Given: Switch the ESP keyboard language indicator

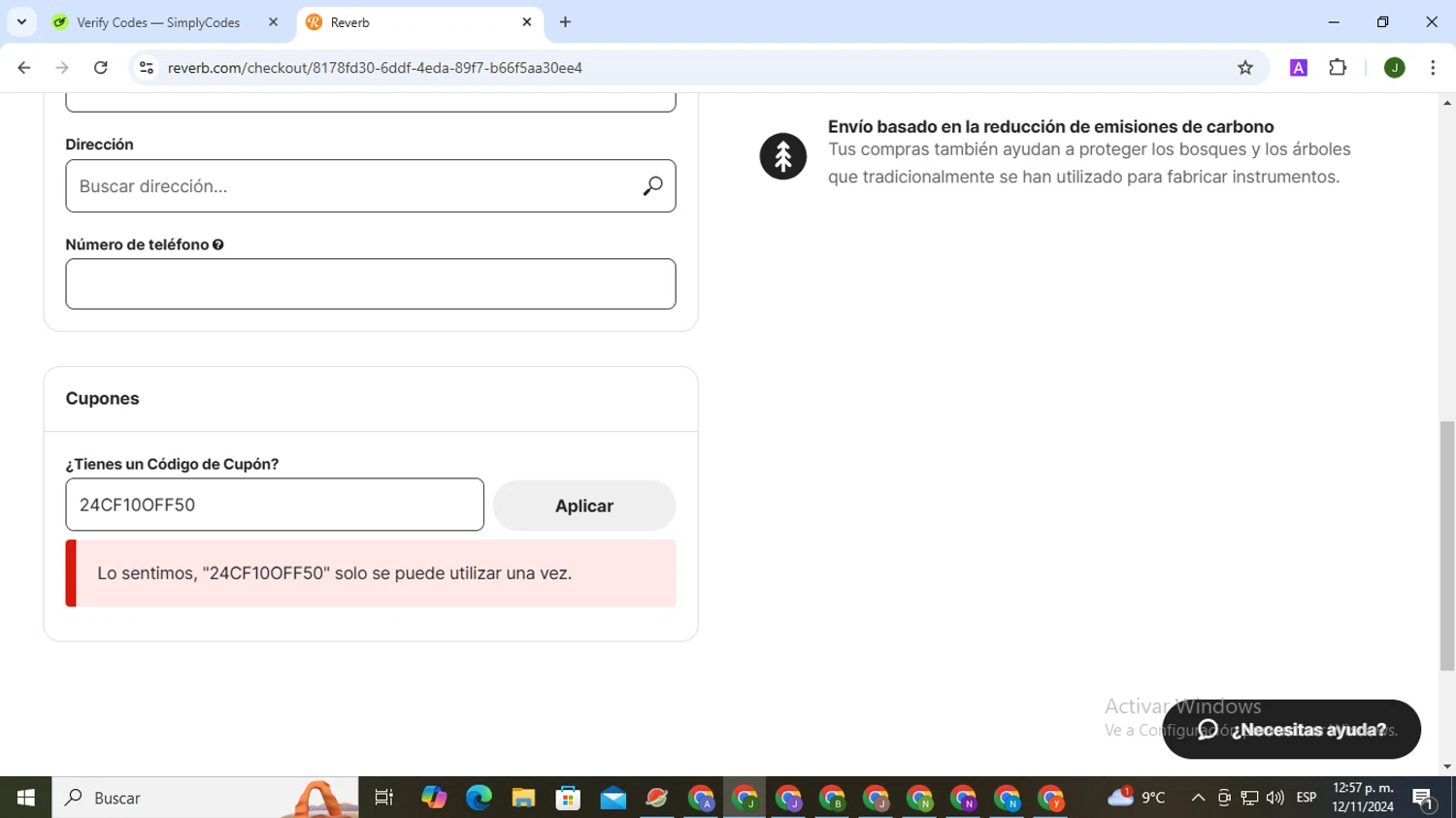Looking at the screenshot, I should coord(1307,798).
